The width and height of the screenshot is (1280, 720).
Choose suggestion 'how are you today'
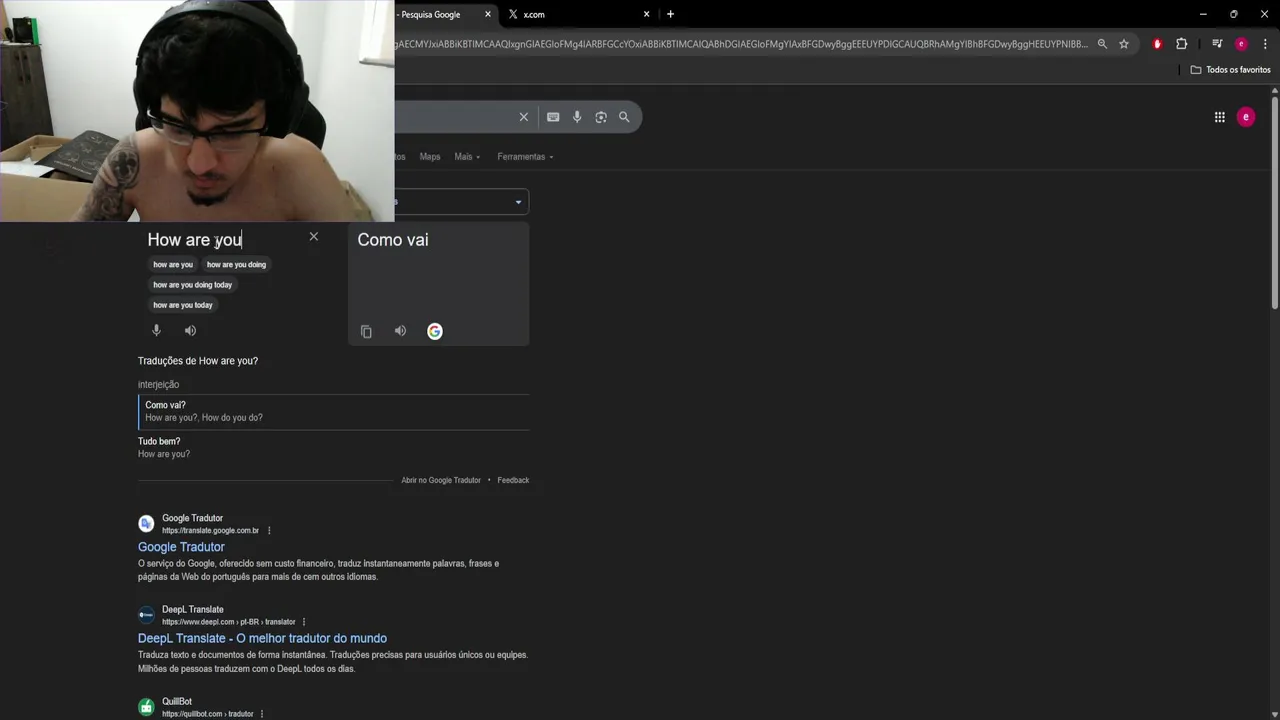183,305
